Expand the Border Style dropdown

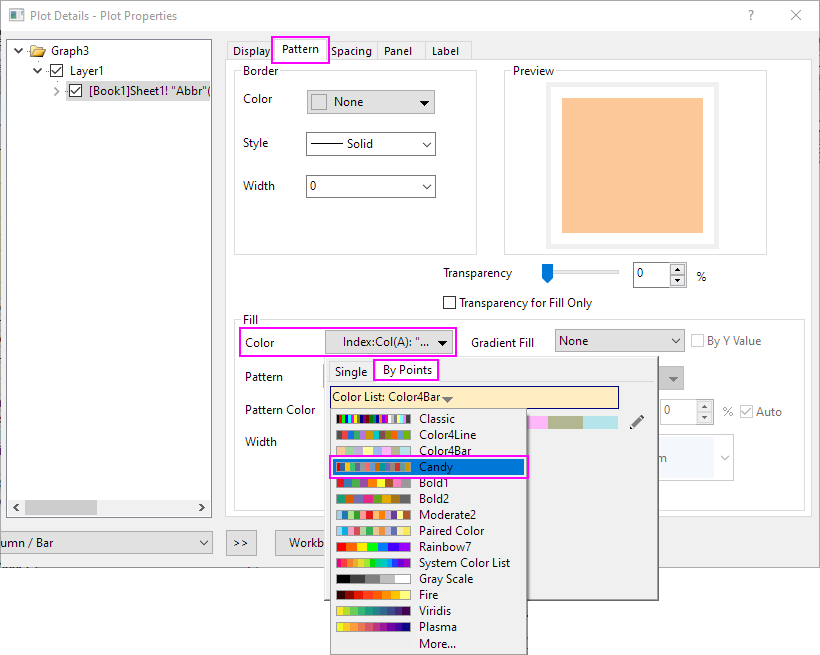click(x=370, y=144)
